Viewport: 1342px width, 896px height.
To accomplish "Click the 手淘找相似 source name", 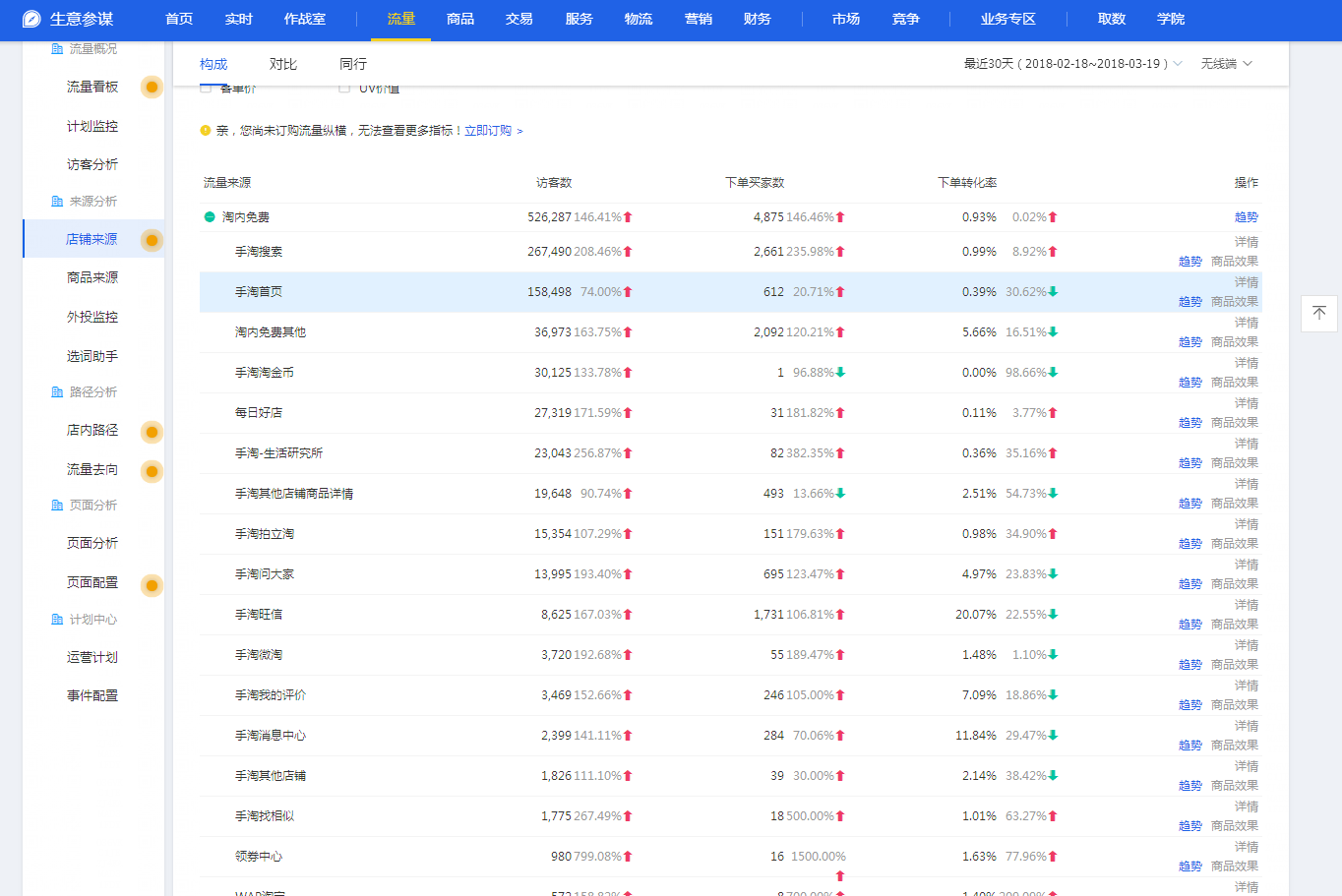I will pyautogui.click(x=265, y=815).
